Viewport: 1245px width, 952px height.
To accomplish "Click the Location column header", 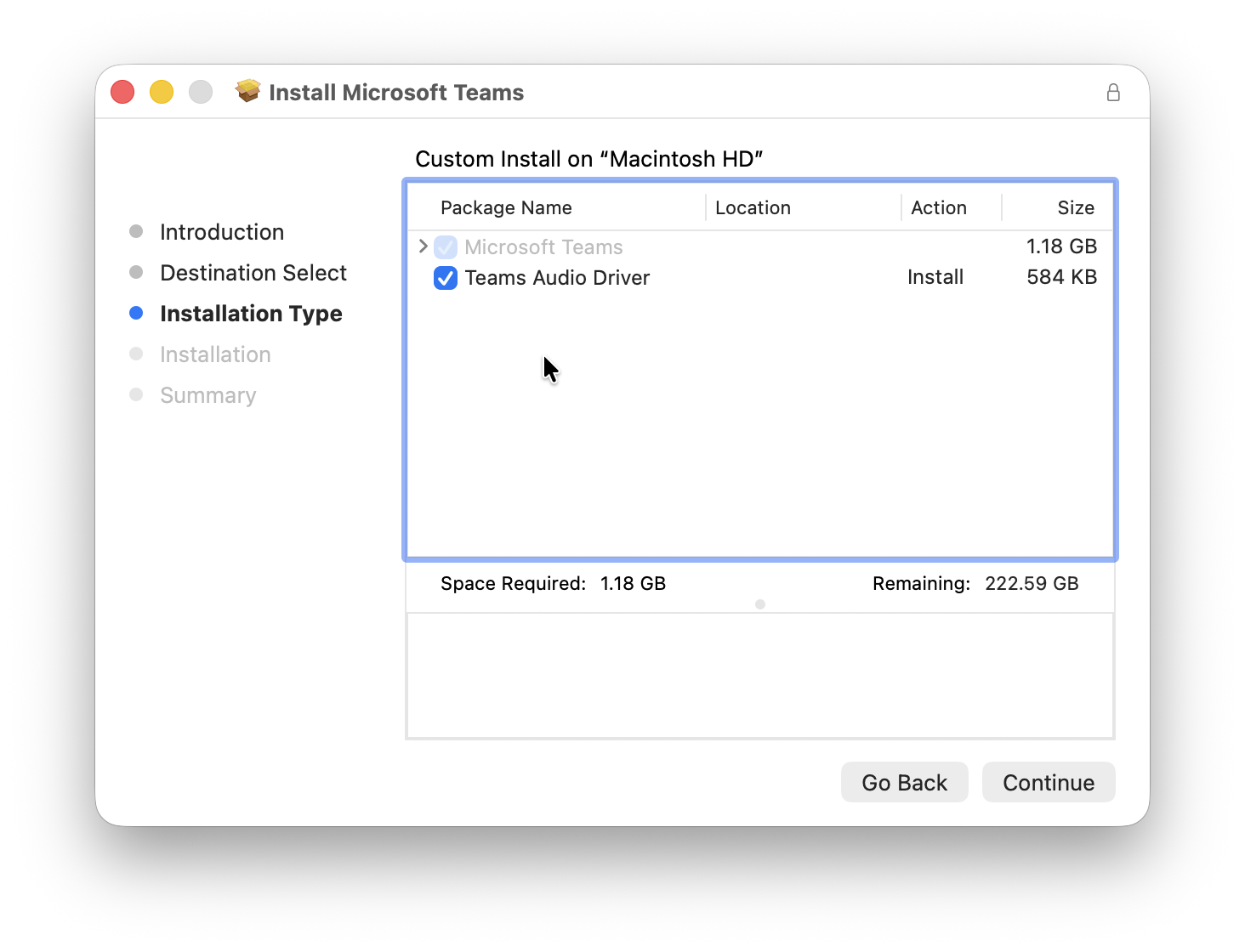I will pos(753,207).
